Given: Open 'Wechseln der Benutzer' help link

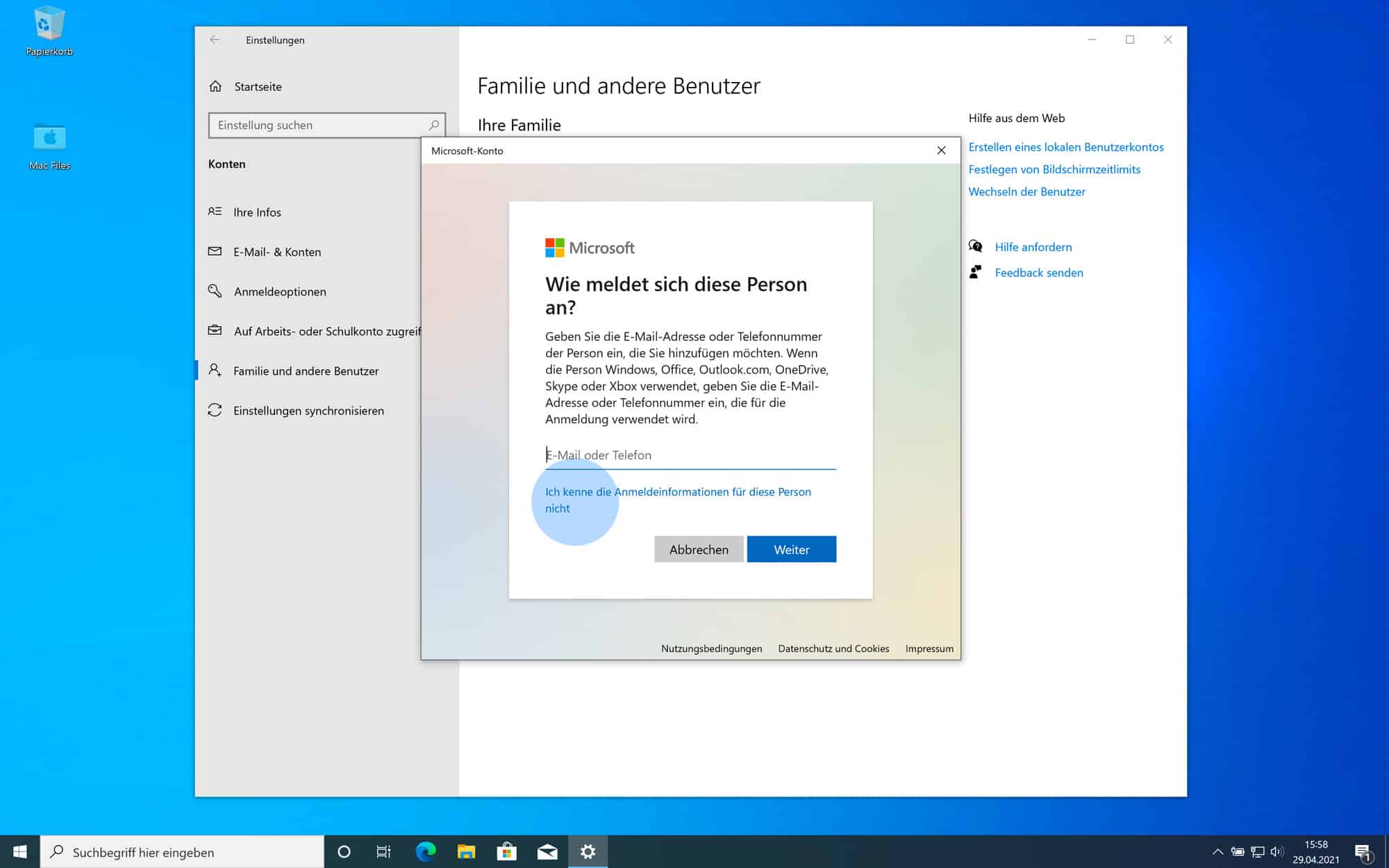Looking at the screenshot, I should coord(1026,192).
